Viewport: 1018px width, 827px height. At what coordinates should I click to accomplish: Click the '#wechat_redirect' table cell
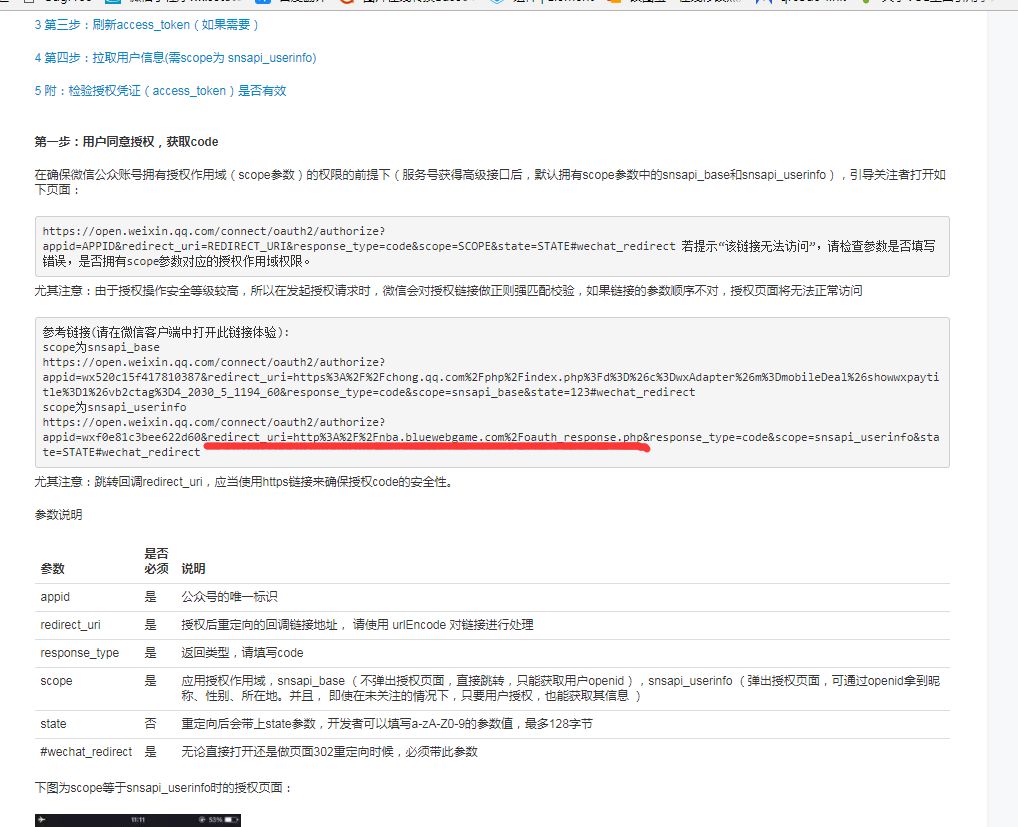tap(86, 752)
